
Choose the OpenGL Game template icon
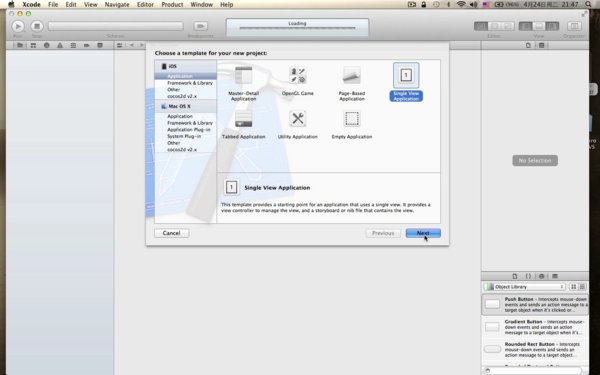298,75
